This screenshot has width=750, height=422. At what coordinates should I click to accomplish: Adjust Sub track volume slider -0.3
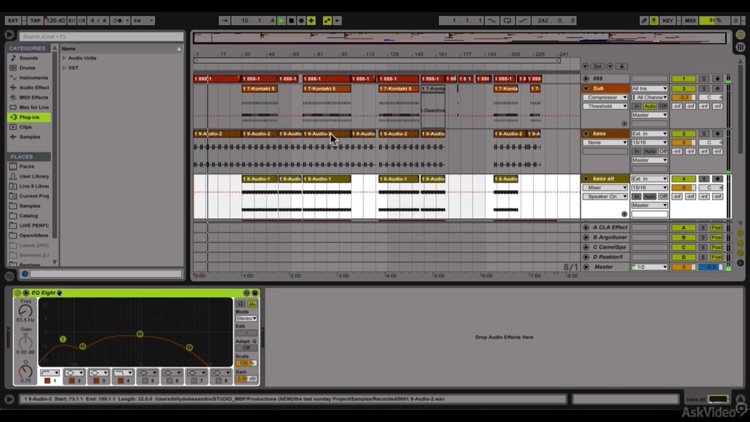pos(684,97)
